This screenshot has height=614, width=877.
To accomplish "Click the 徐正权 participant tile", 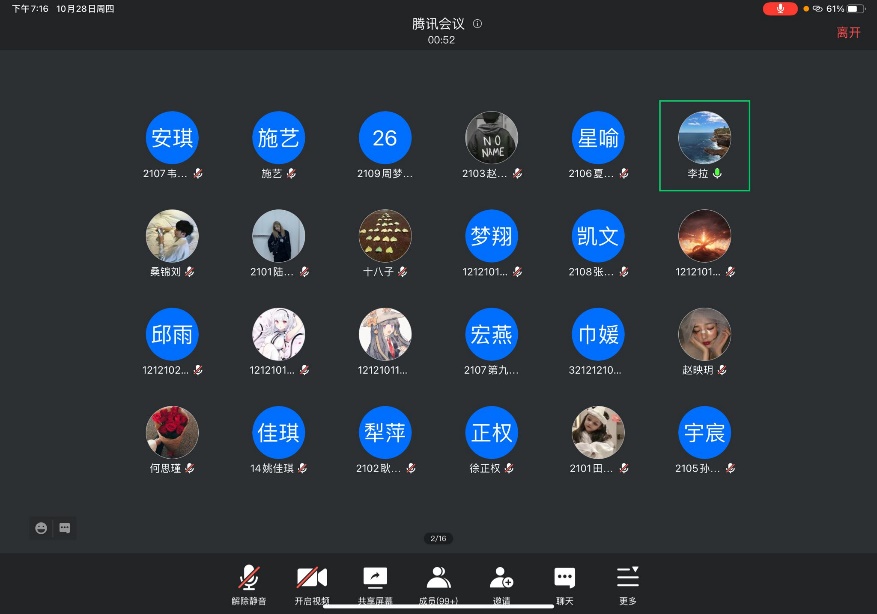I will point(491,440).
